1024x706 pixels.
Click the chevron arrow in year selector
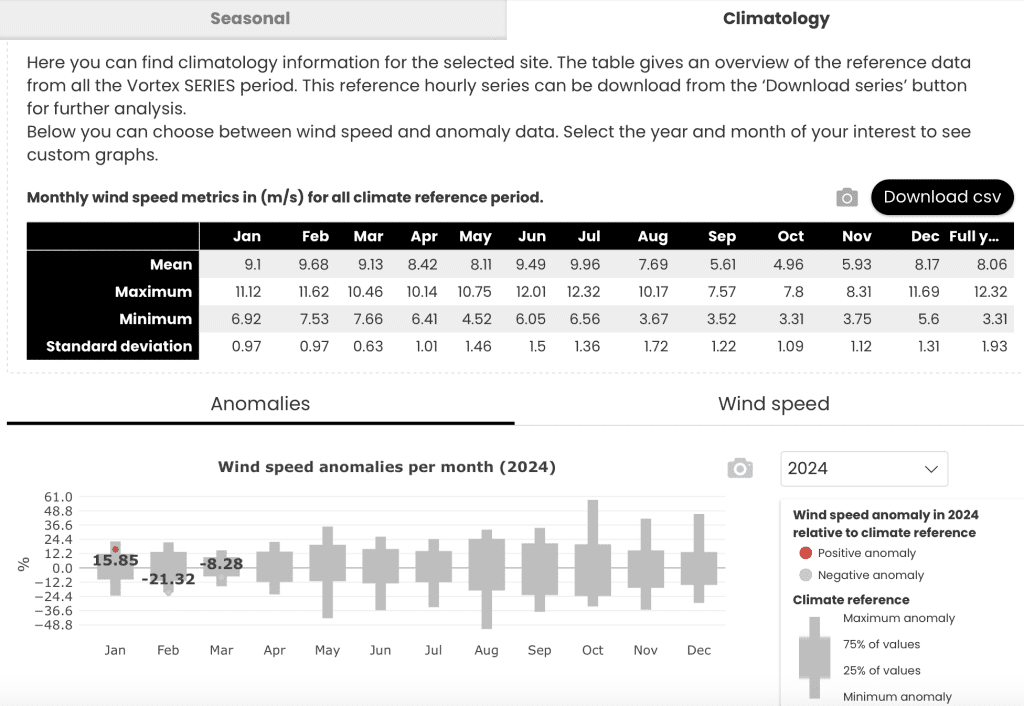931,469
